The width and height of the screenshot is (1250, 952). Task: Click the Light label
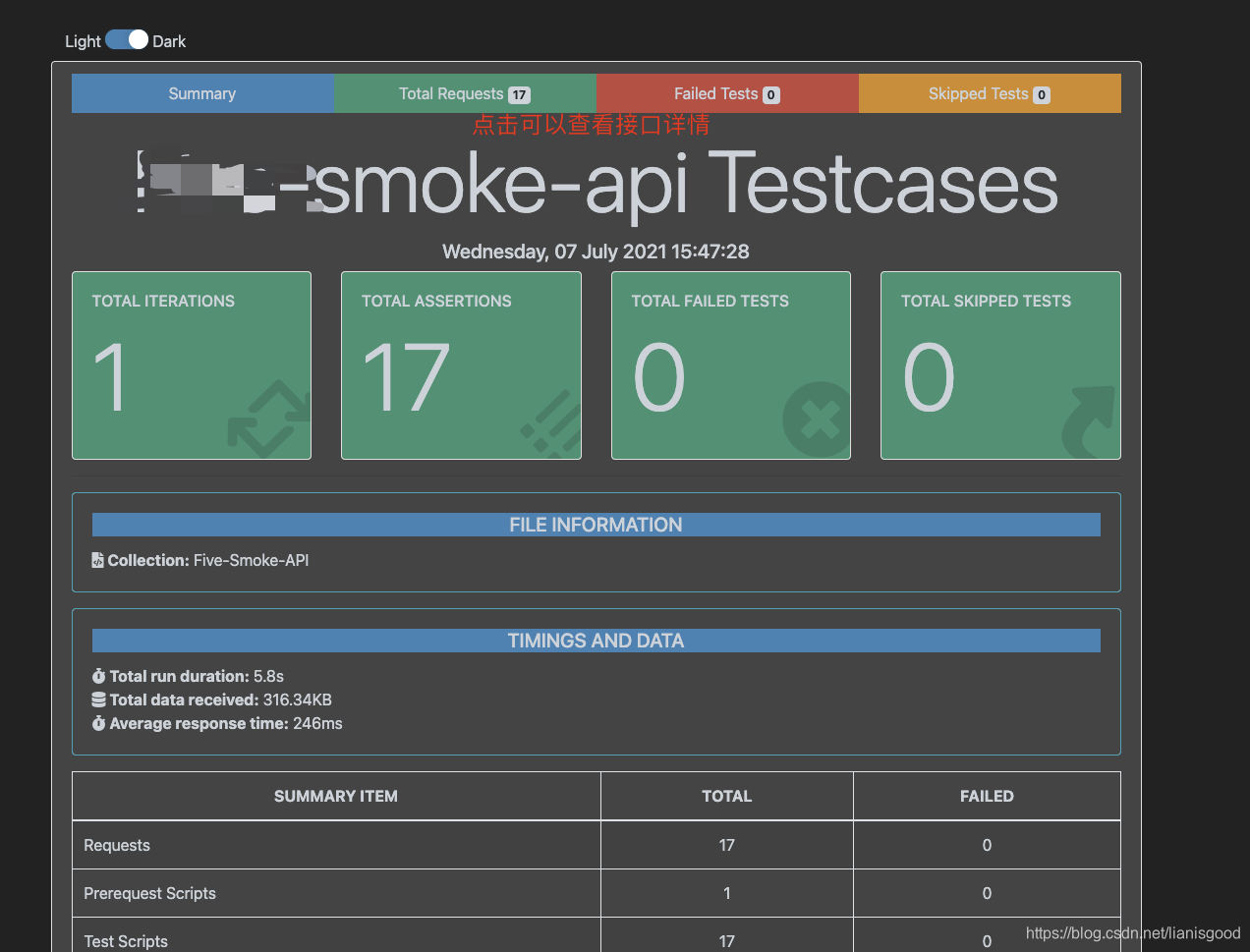(83, 41)
